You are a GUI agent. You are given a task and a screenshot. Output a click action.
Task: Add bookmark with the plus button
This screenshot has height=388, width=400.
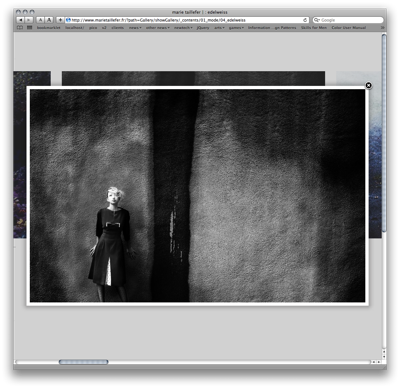[x=60, y=20]
